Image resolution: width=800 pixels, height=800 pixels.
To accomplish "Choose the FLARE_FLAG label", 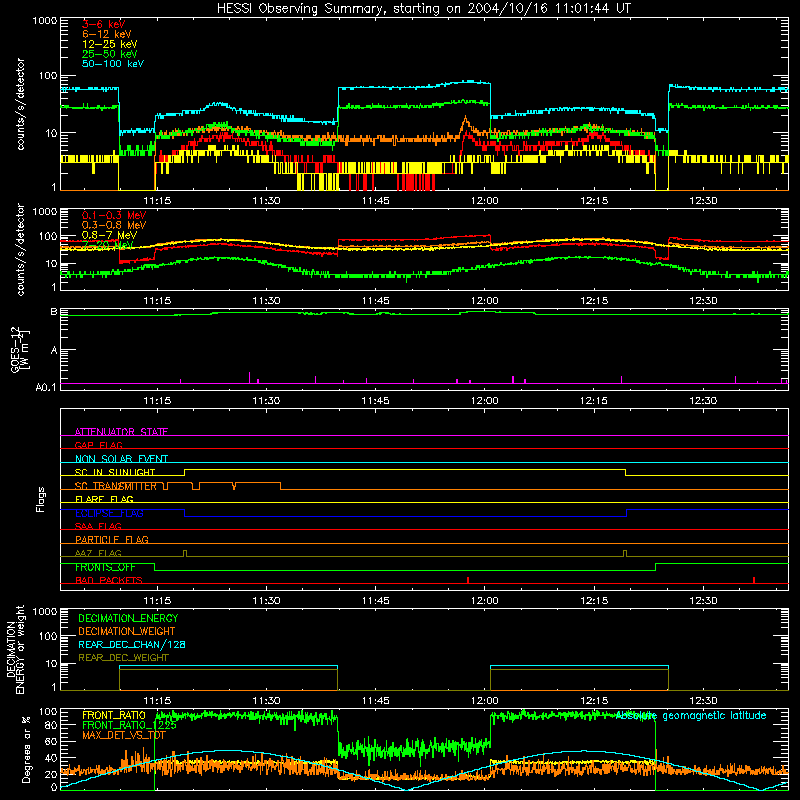I will click(x=104, y=499).
